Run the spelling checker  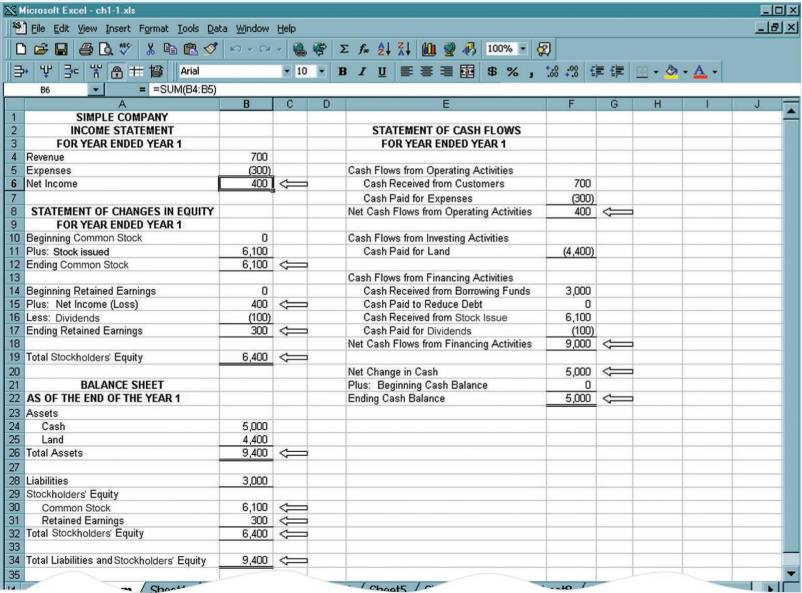[125, 48]
